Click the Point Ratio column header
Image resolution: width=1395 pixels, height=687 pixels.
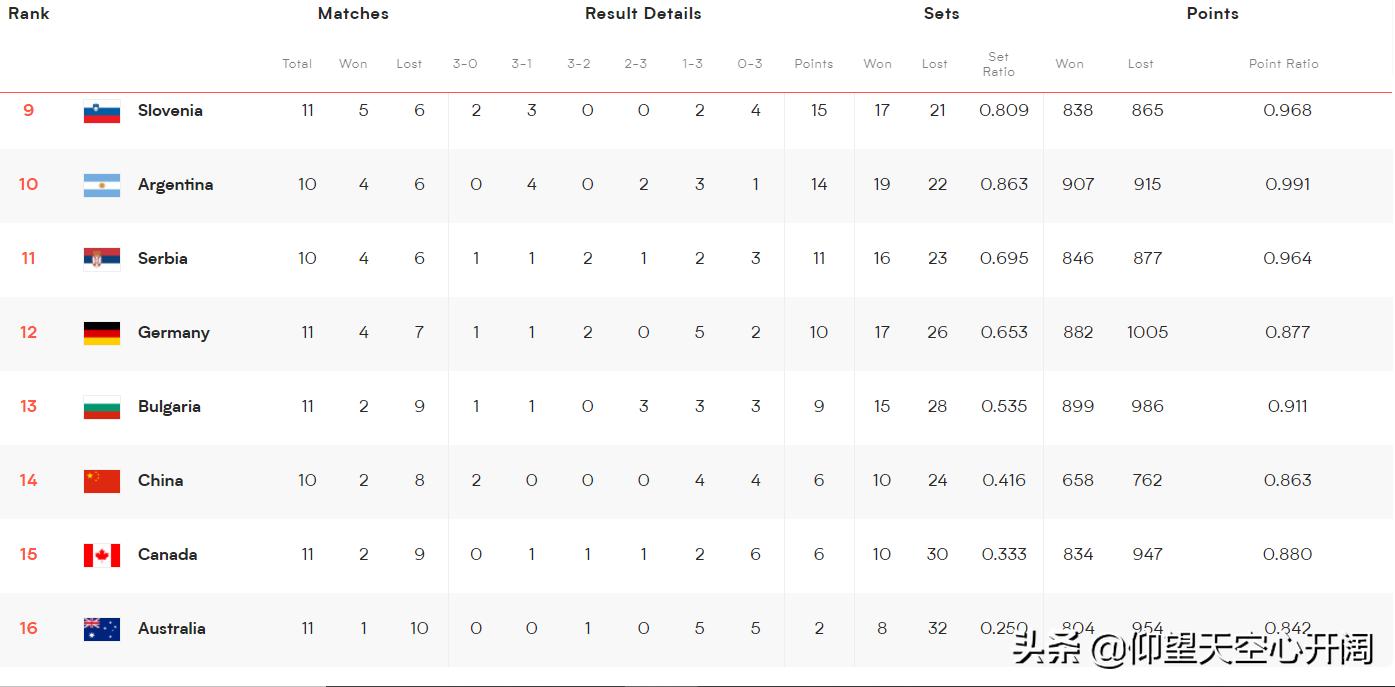[x=1283, y=64]
